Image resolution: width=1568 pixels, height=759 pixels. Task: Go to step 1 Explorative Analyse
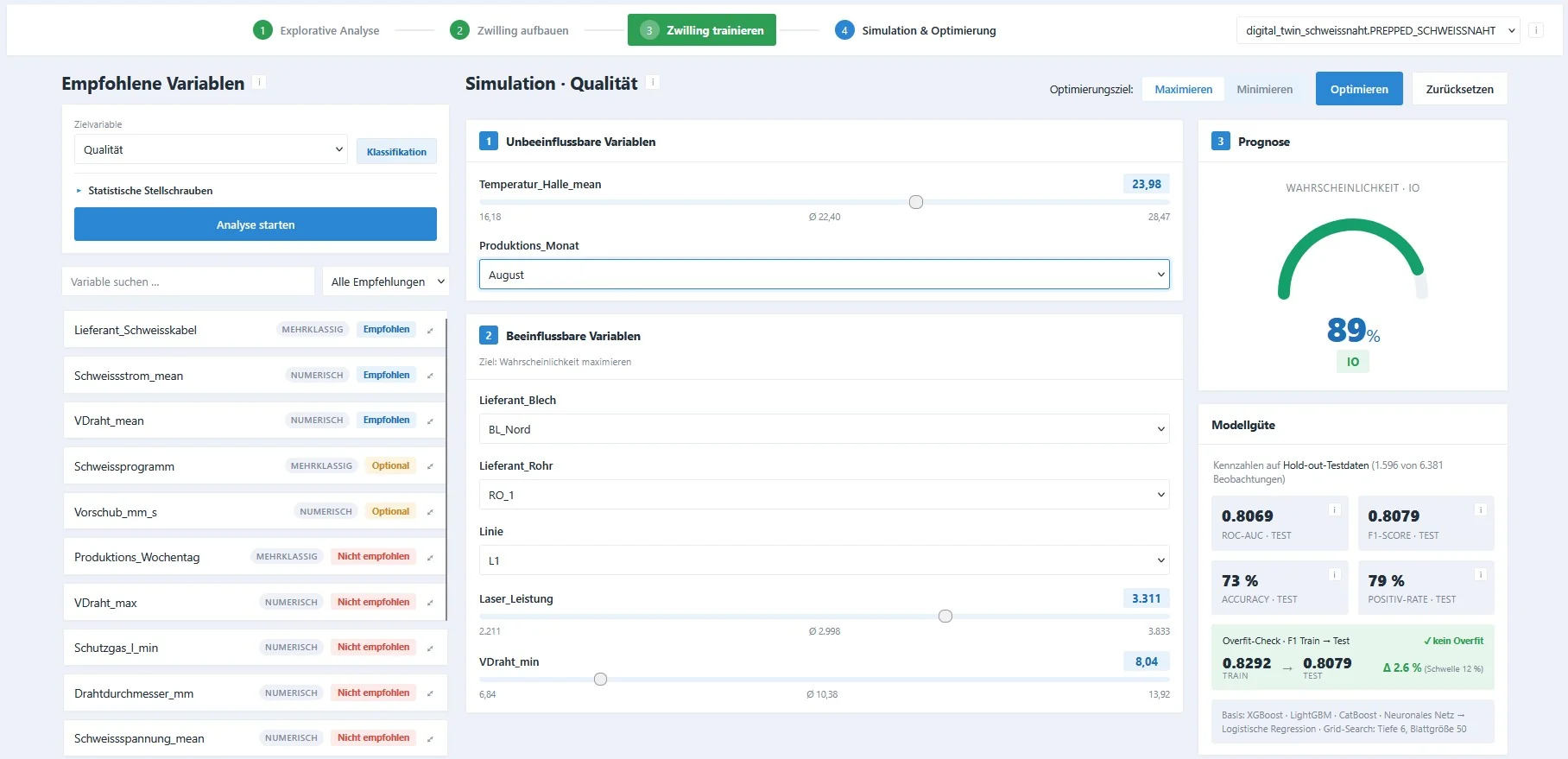click(x=316, y=30)
